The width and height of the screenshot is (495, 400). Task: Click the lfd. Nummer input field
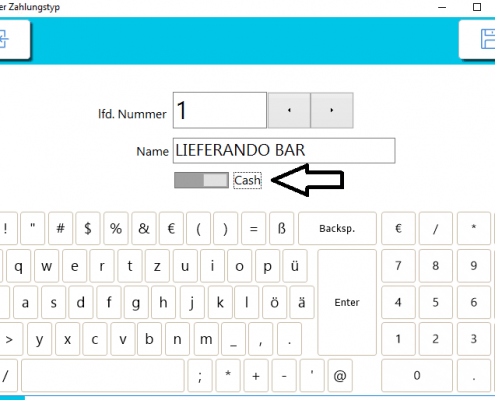(x=220, y=110)
